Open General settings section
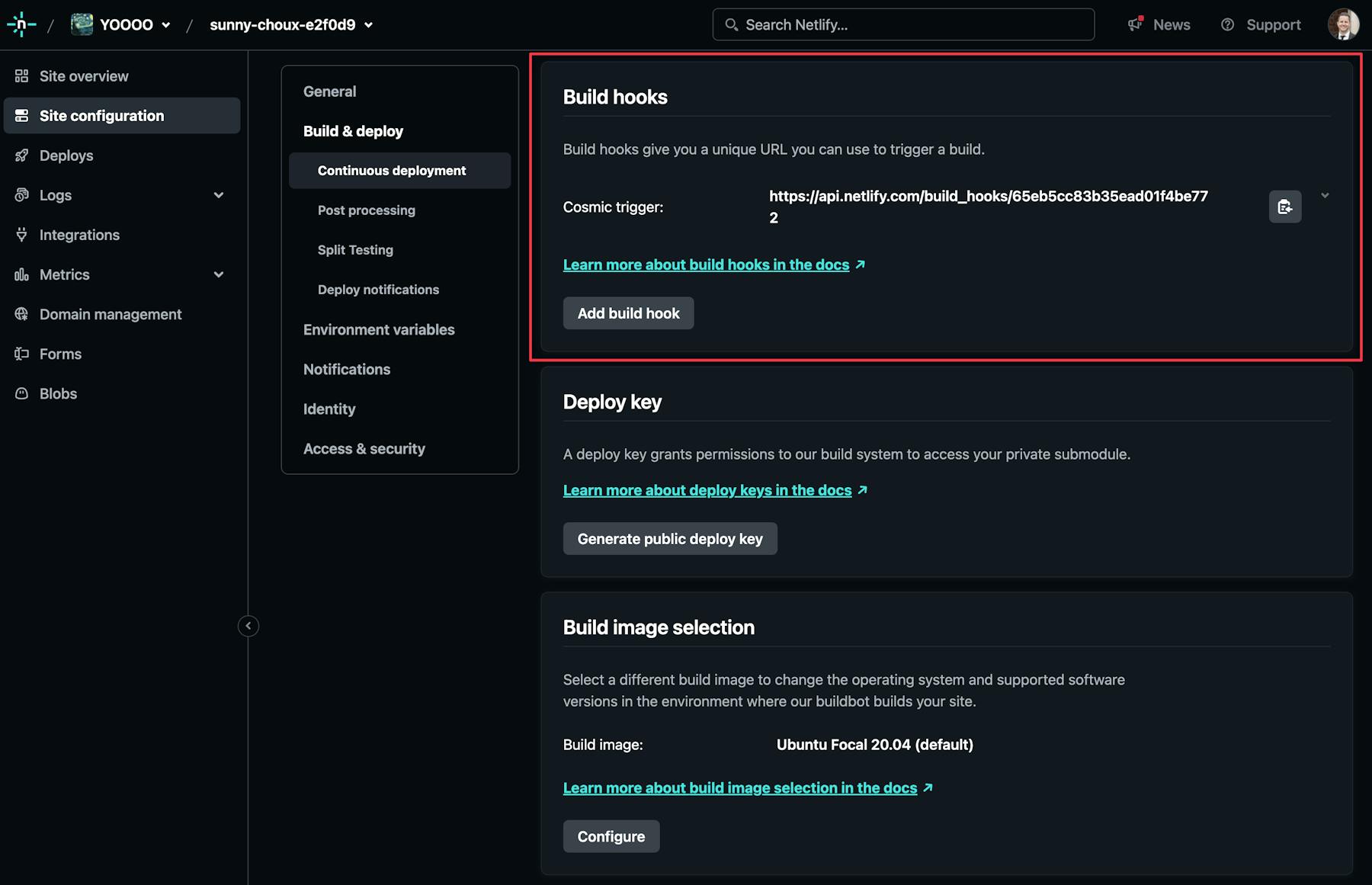 (329, 91)
